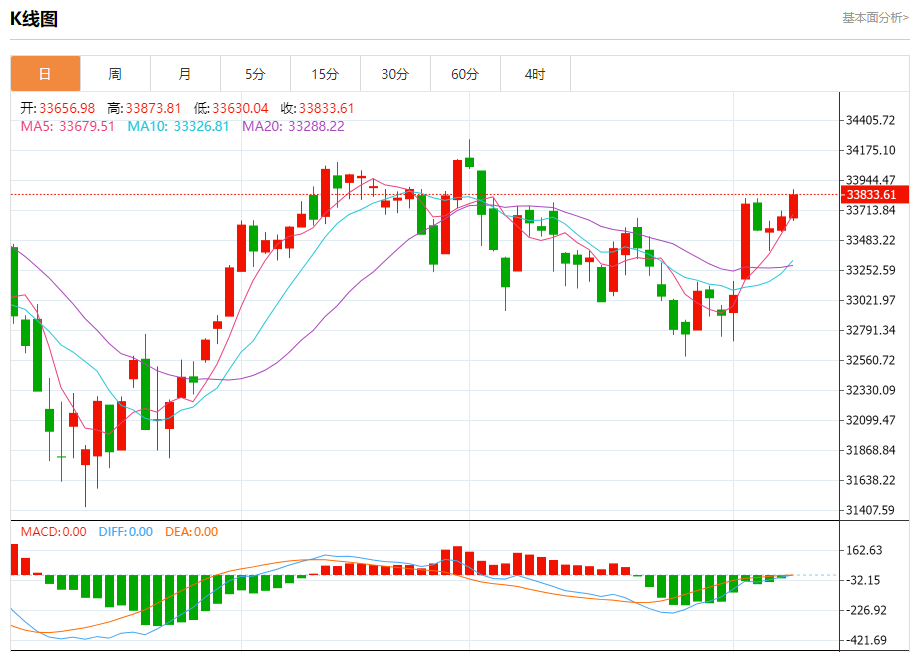Click the 34405.72 price axis label
The height and width of the screenshot is (652, 923).
click(871, 121)
